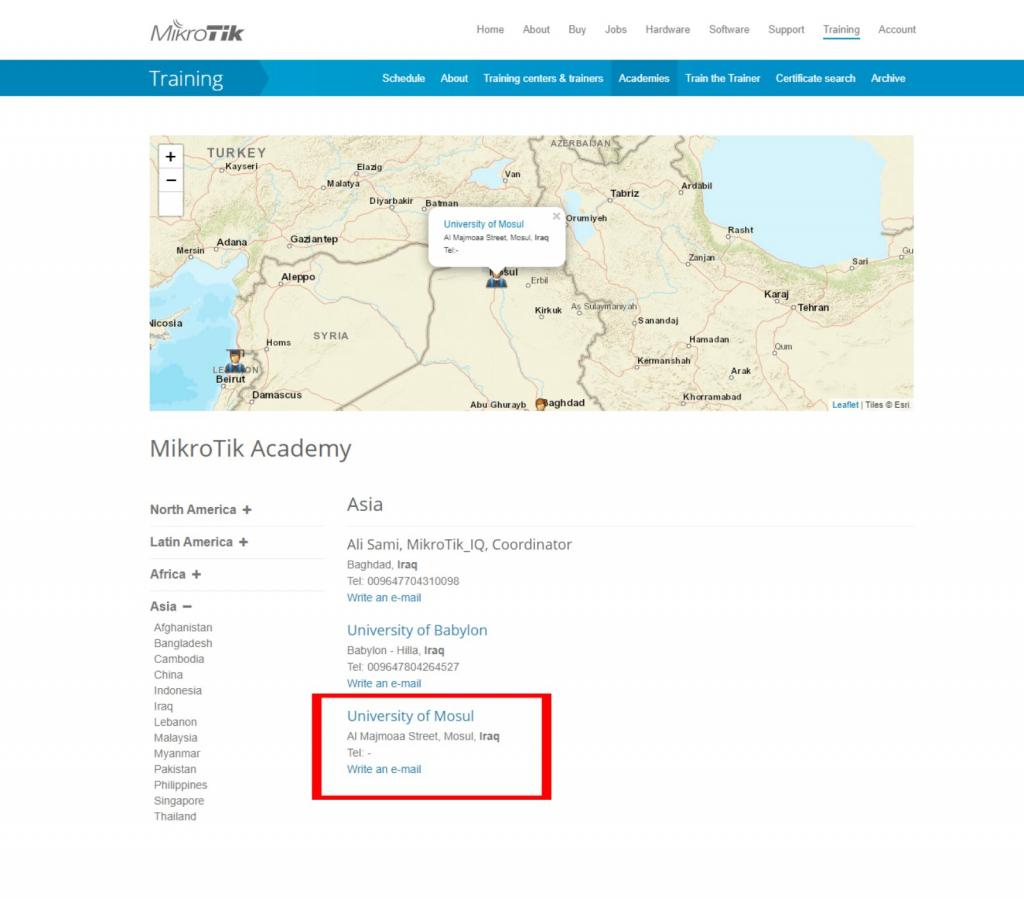Open the University of Babylon link
This screenshot has height=899, width=1024.
coord(417,630)
